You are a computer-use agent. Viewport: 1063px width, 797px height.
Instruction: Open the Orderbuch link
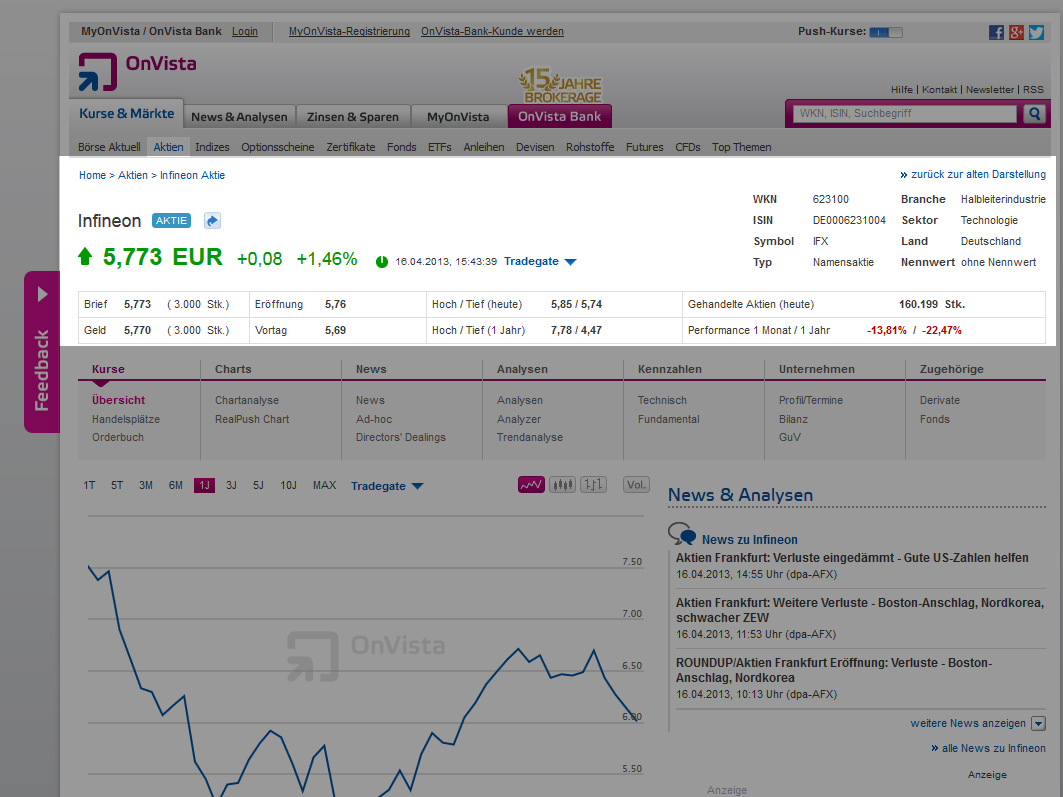tap(118, 437)
